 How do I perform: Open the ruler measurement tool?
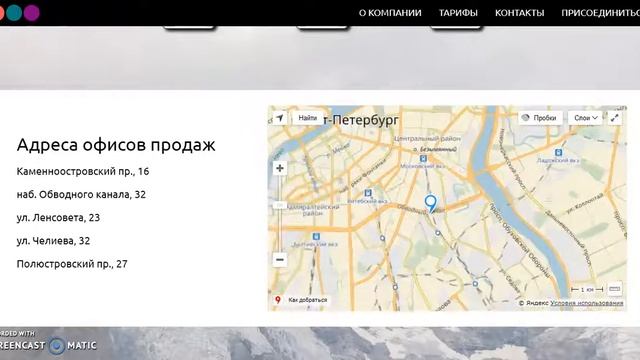tap(614, 289)
